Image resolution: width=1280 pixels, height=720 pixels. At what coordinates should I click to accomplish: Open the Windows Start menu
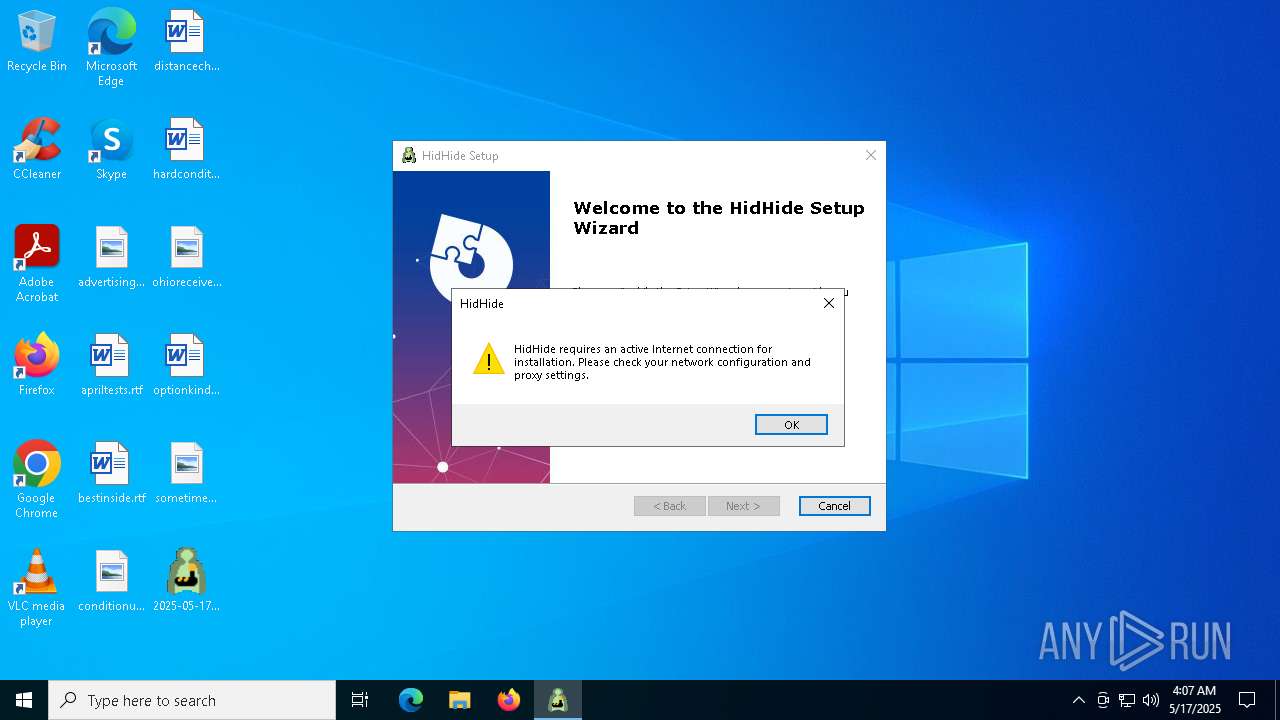pyautogui.click(x=24, y=700)
